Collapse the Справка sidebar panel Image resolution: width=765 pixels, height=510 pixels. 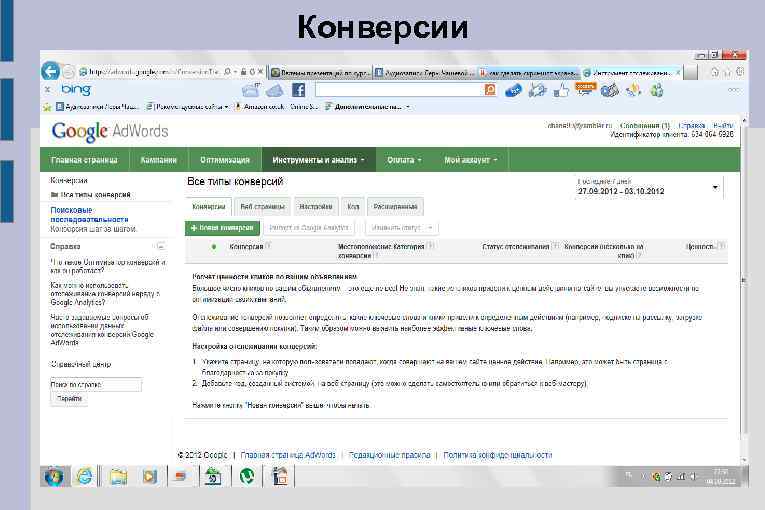[x=160, y=246]
